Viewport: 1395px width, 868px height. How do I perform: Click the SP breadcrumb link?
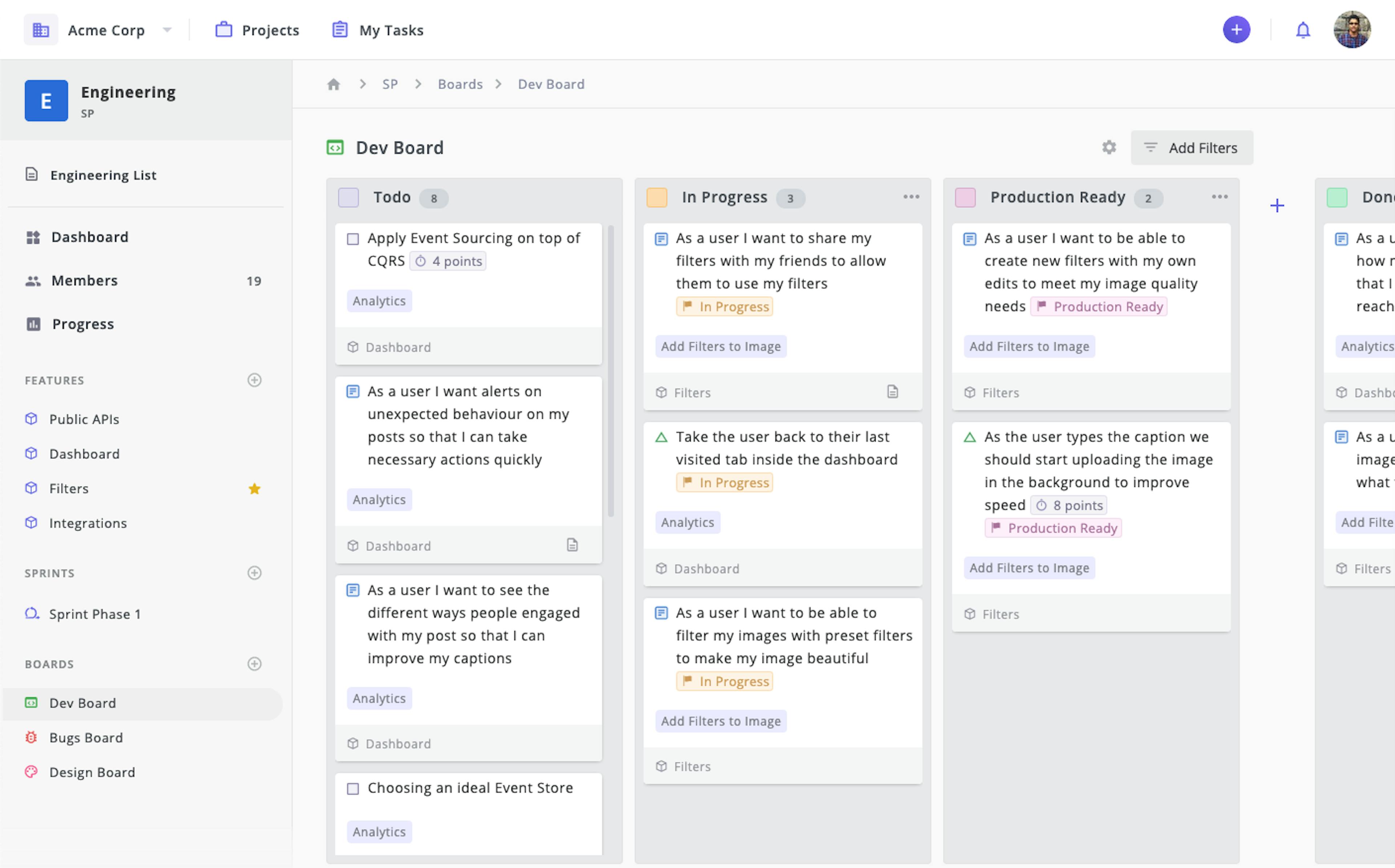[x=390, y=84]
